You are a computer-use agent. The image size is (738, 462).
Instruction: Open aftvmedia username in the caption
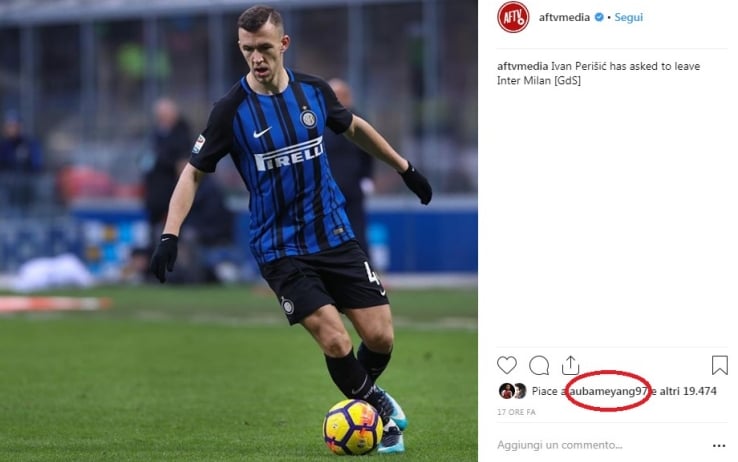click(x=522, y=66)
